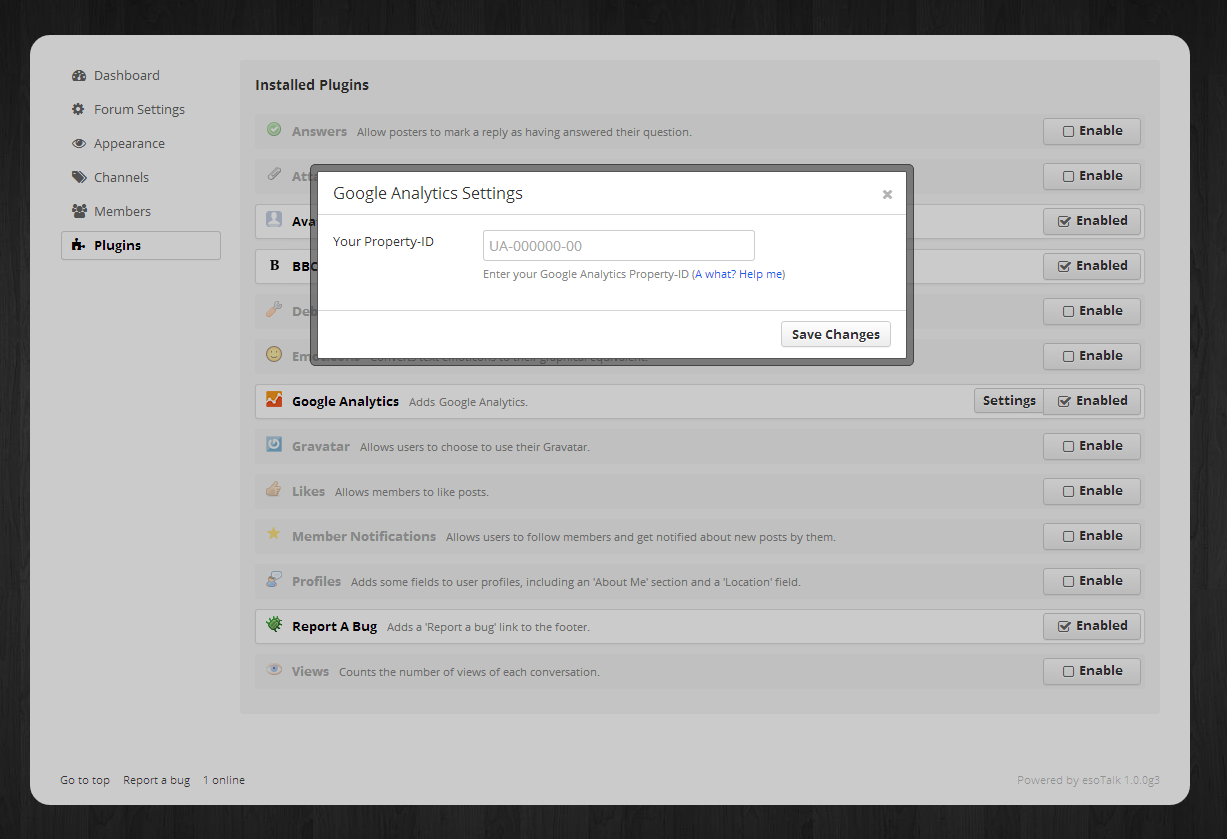
Task: Open the 'A what? Help me' link
Action: (x=740, y=274)
